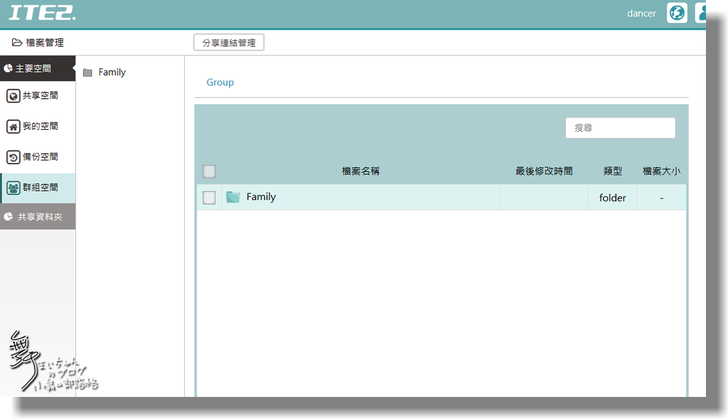Viewport: 728px width, 419px height.
Task: Sort by 最後修改時間 column header
Action: [x=543, y=171]
